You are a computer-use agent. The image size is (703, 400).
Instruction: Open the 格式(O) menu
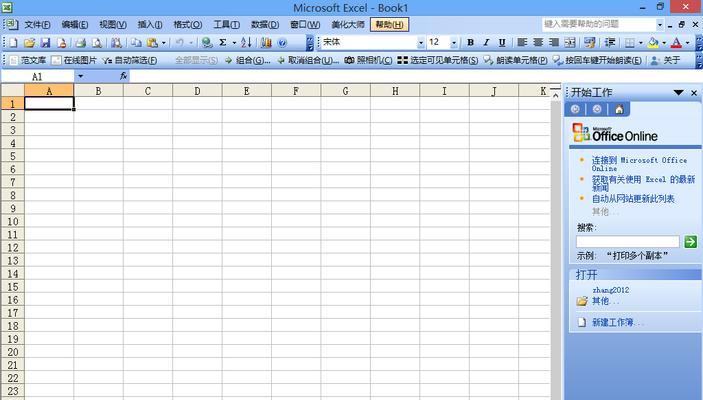[x=188, y=24]
